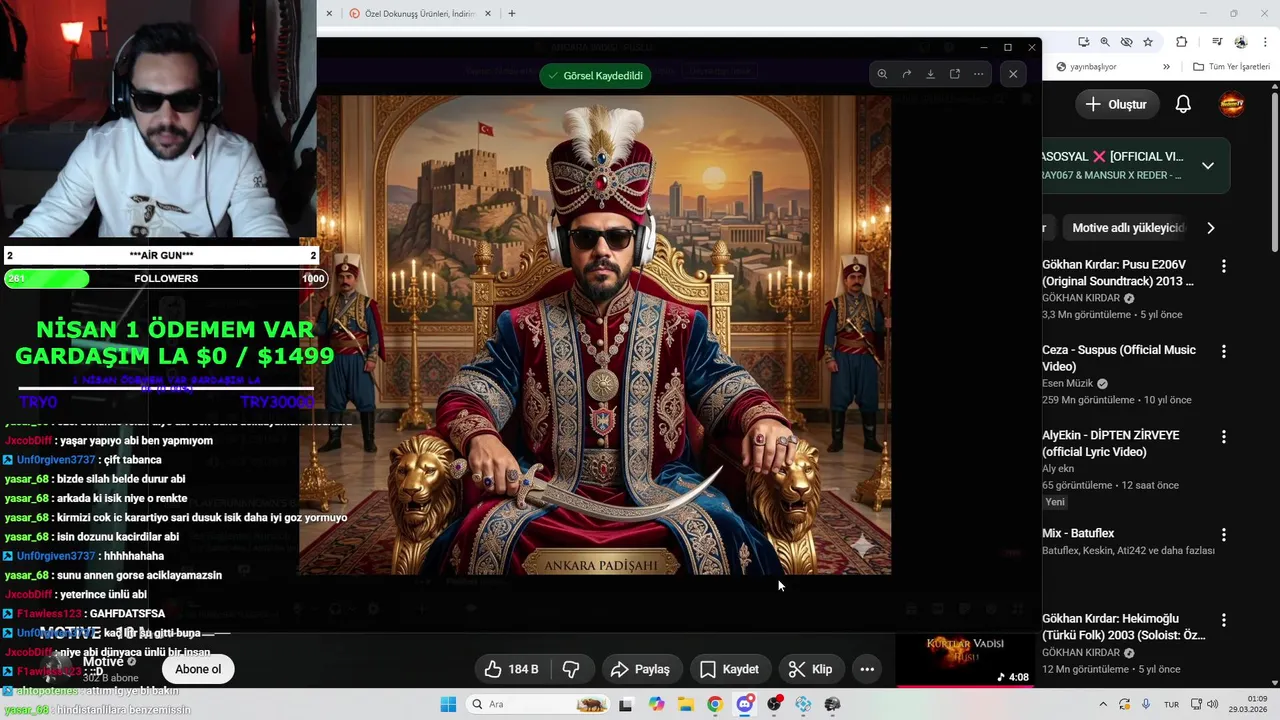
Task: Open viewer's more options ellipsis
Action: pos(978,74)
